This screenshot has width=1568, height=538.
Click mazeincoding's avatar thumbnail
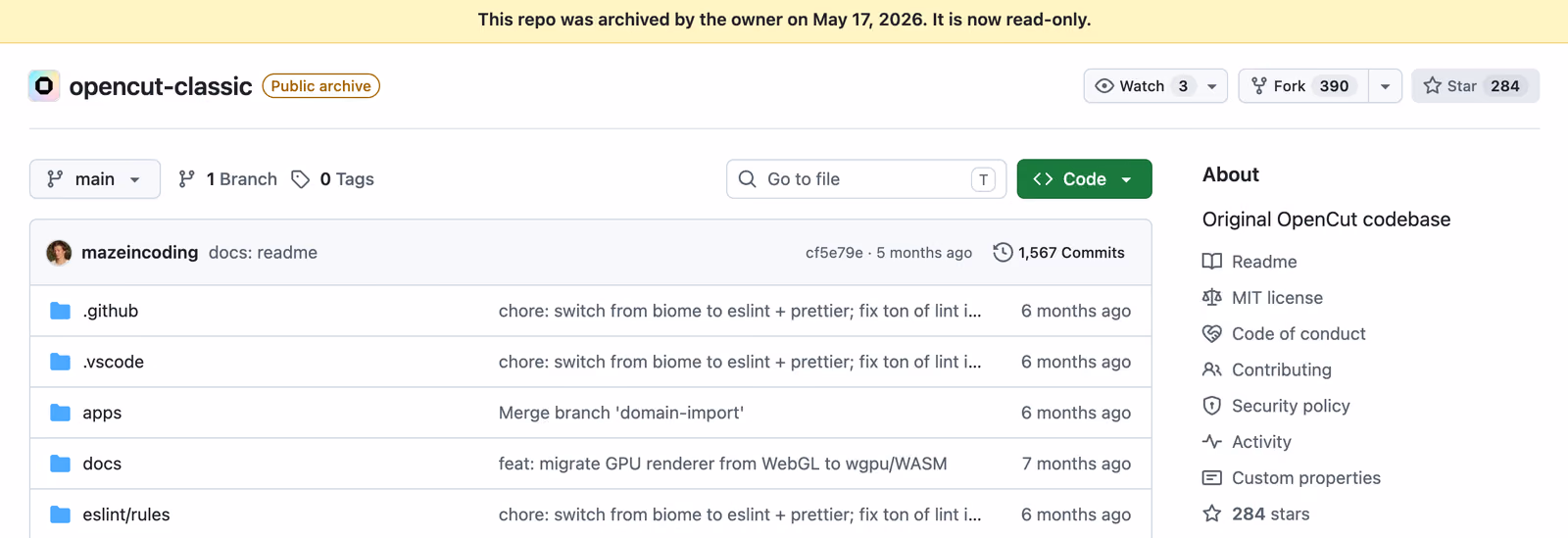59,253
